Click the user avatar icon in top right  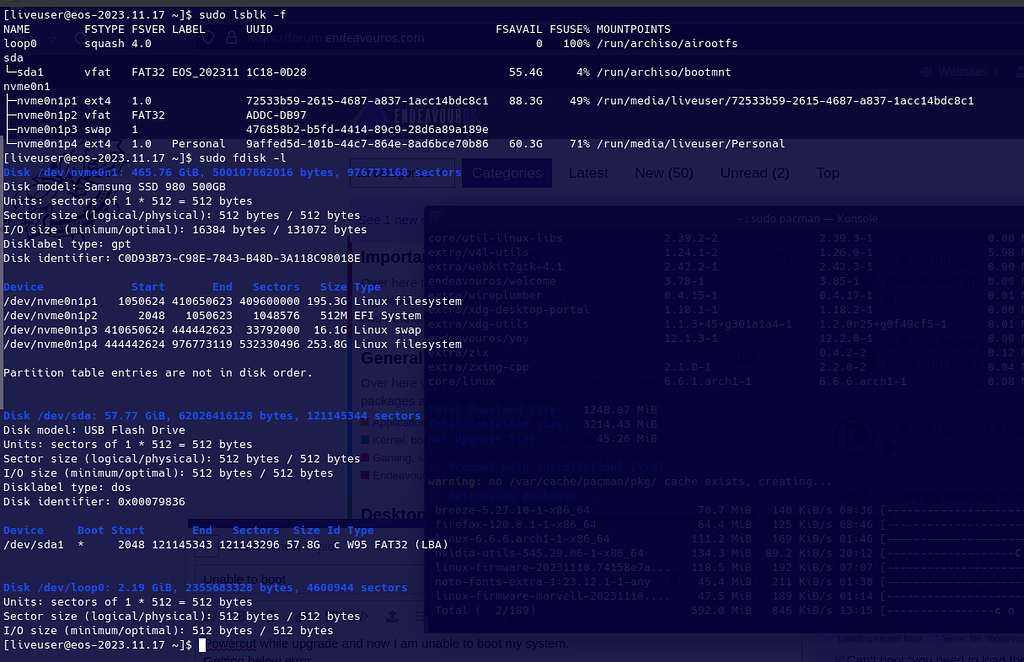click(x=1019, y=71)
